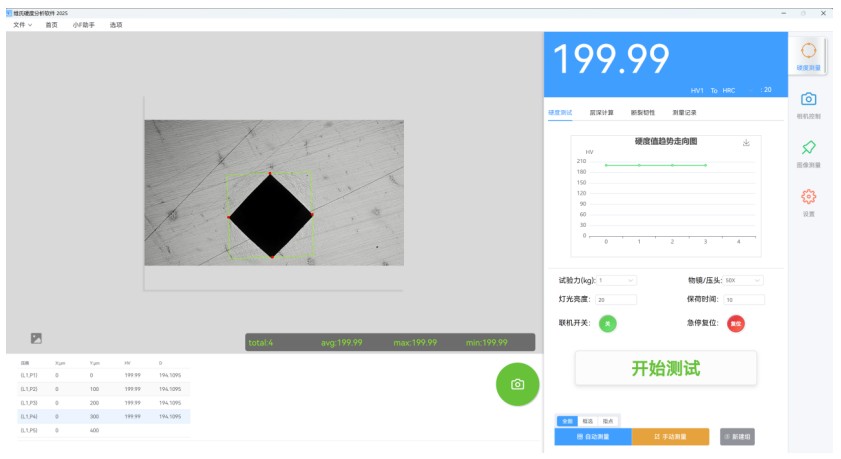Screen dimensions: 841x459
Task: Click the Yμm column header
Action: click(x=95, y=363)
